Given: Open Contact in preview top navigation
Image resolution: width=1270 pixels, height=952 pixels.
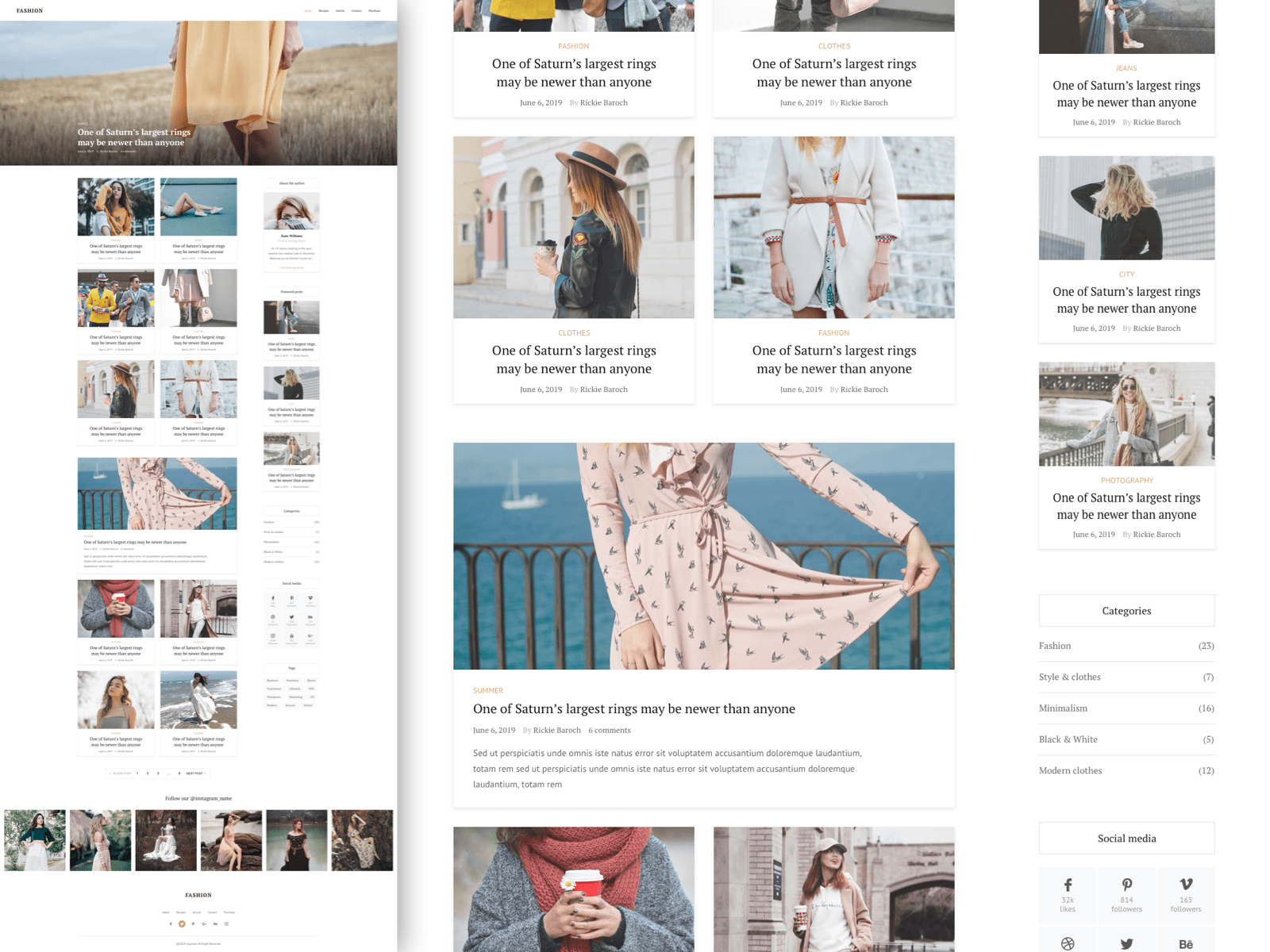Looking at the screenshot, I should (x=356, y=10).
